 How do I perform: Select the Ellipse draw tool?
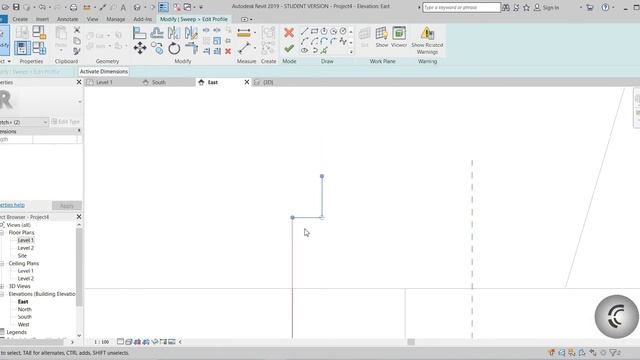click(x=304, y=51)
